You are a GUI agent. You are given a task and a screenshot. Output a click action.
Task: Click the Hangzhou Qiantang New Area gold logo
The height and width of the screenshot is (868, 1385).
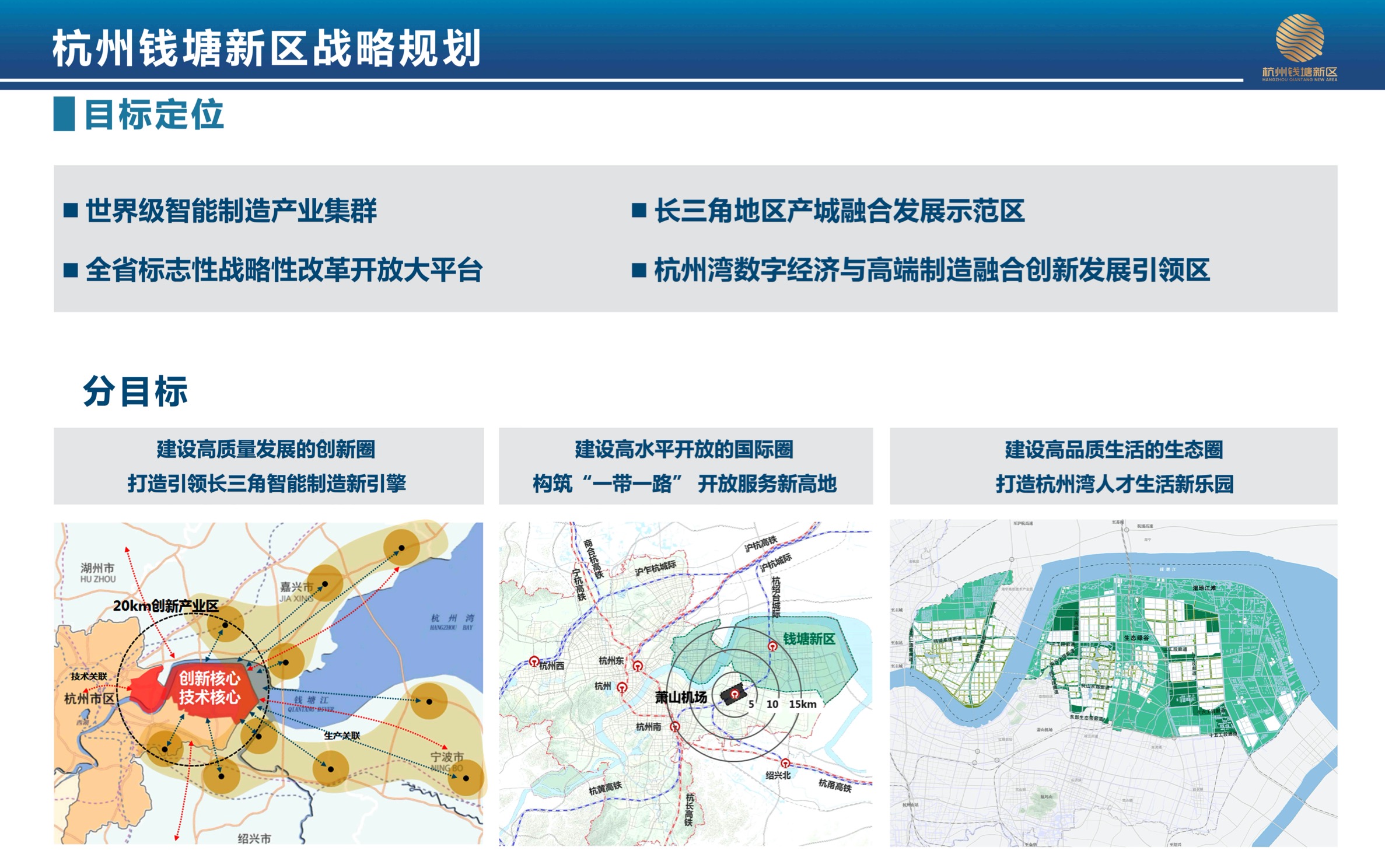[x=1299, y=38]
